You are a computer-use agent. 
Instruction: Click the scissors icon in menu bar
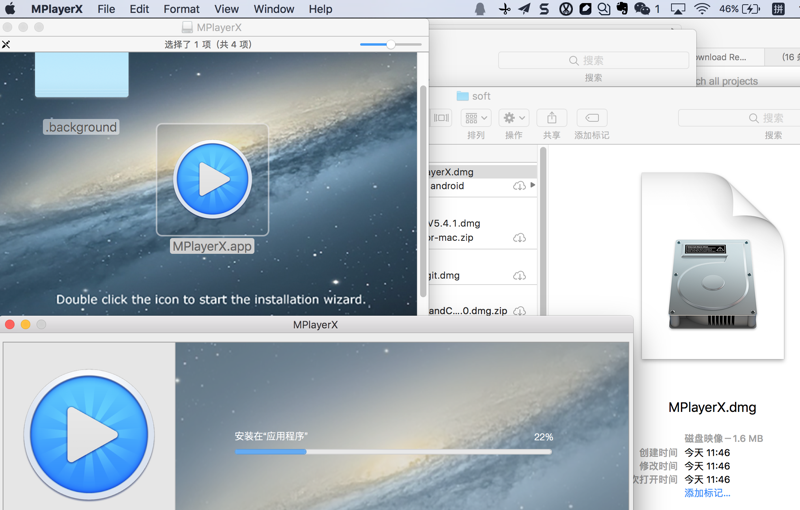coord(505,9)
